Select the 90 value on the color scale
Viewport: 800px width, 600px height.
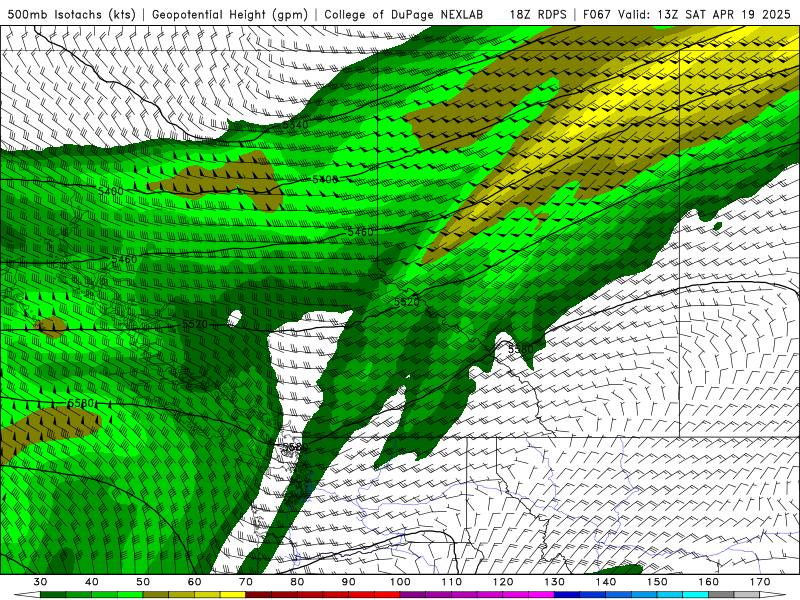click(349, 582)
